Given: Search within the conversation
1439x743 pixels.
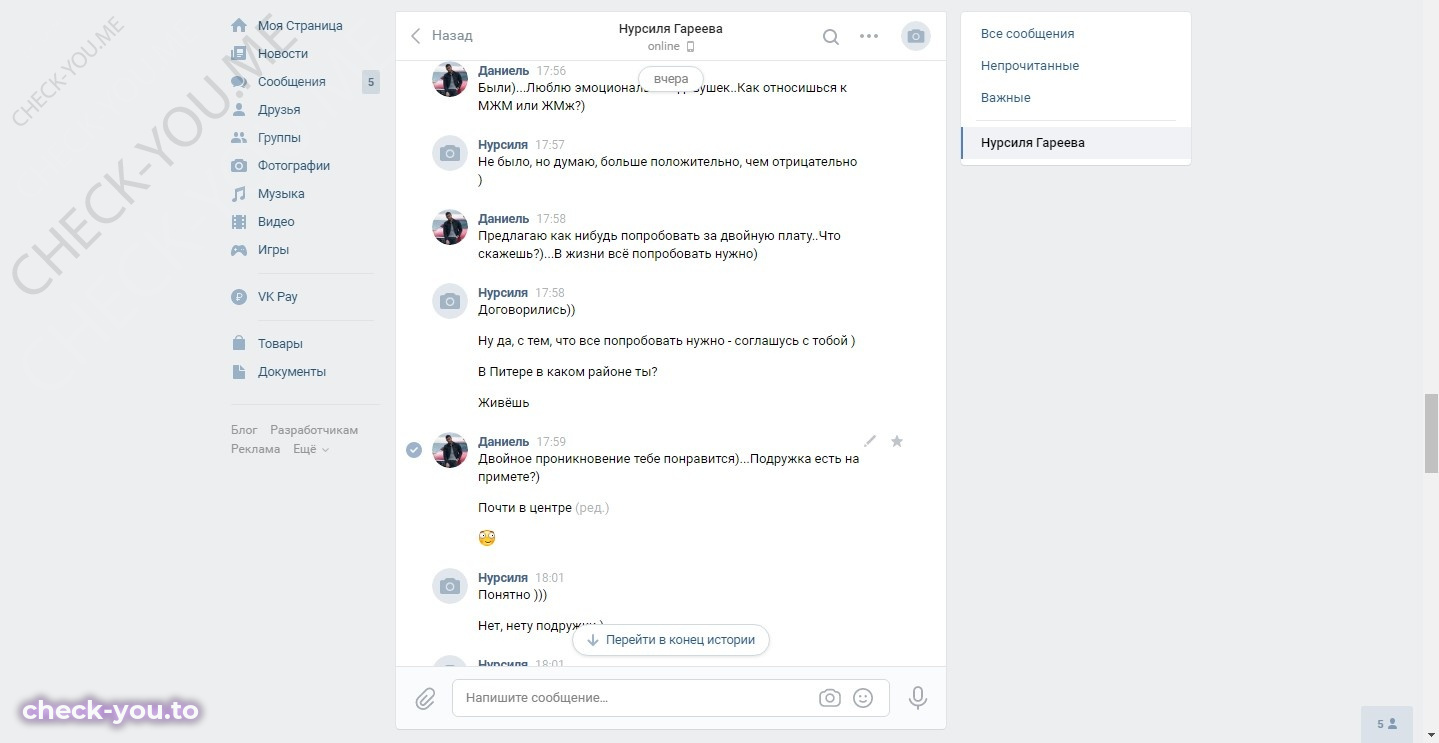Looking at the screenshot, I should (830, 37).
